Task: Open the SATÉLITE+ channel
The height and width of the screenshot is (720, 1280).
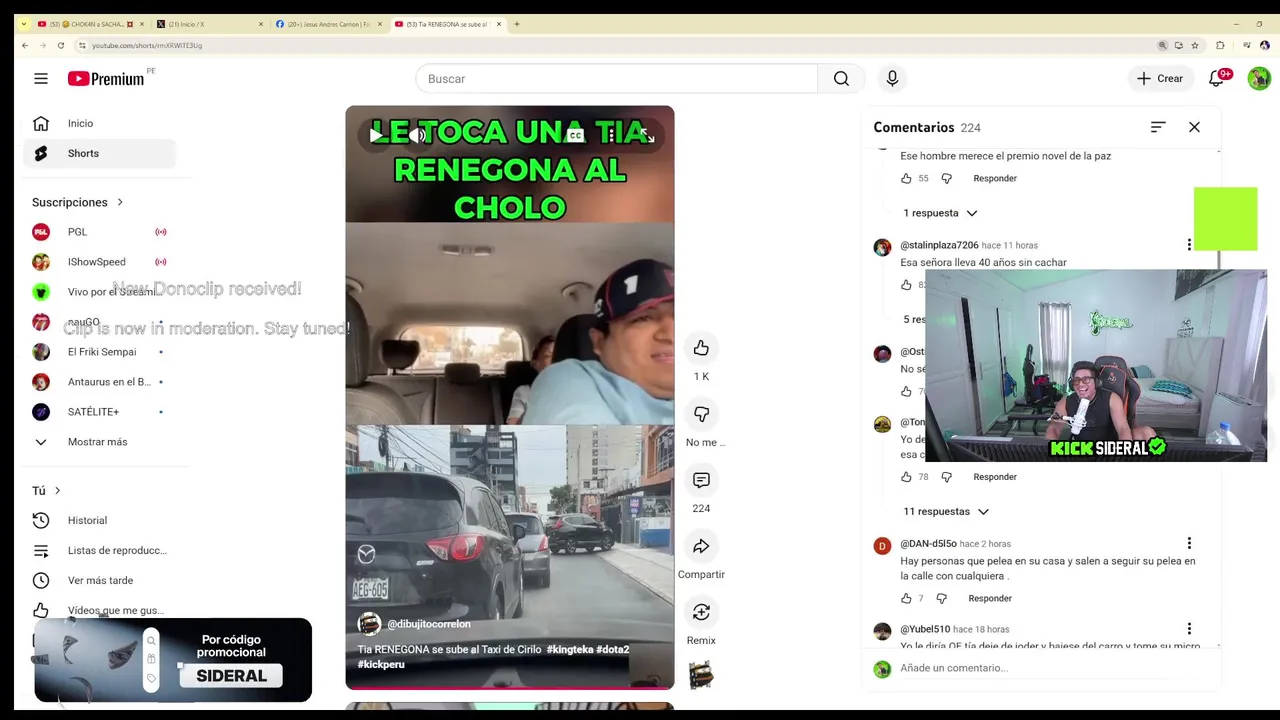Action: click(99, 412)
